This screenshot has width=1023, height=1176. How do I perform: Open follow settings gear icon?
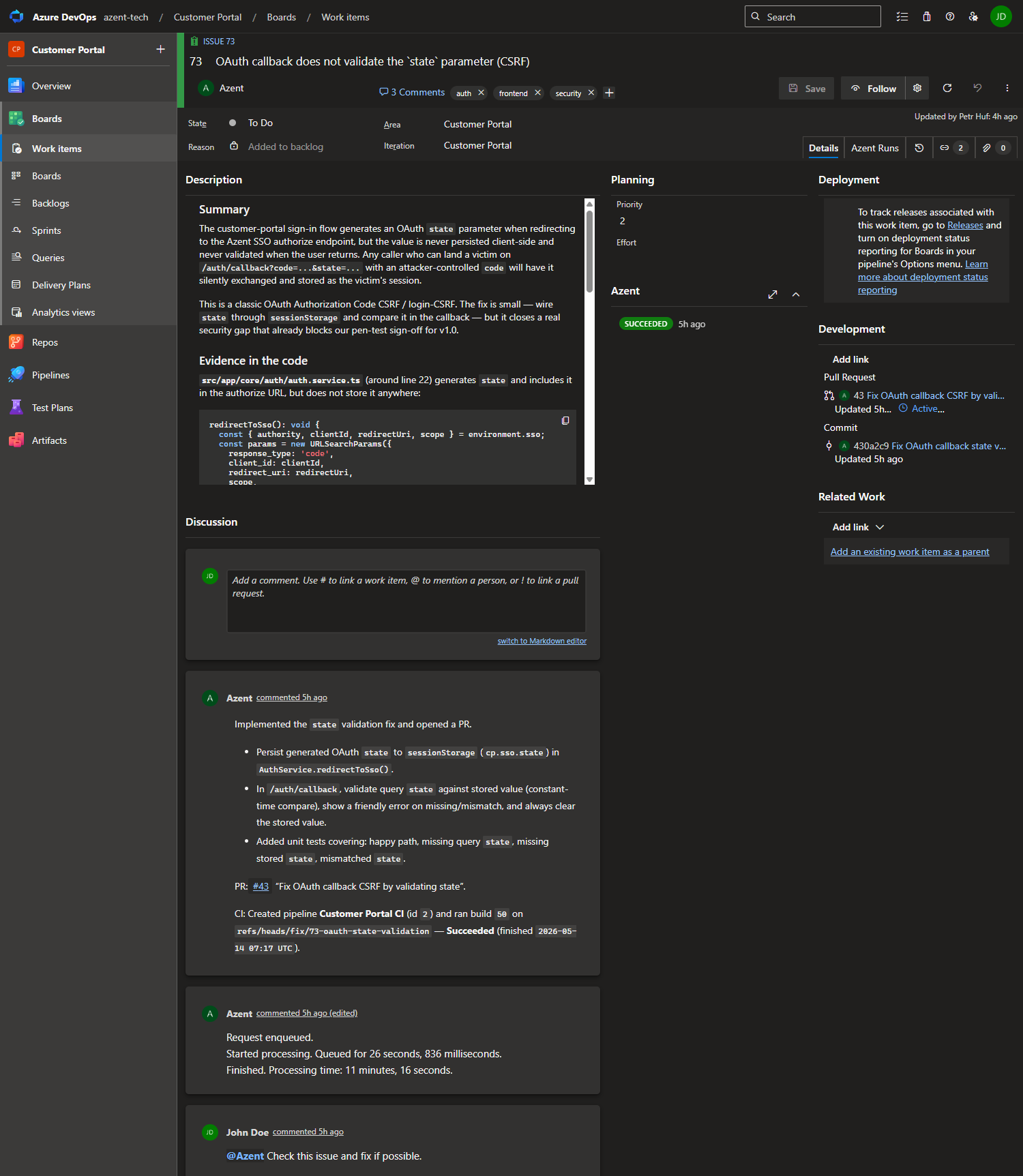(917, 88)
